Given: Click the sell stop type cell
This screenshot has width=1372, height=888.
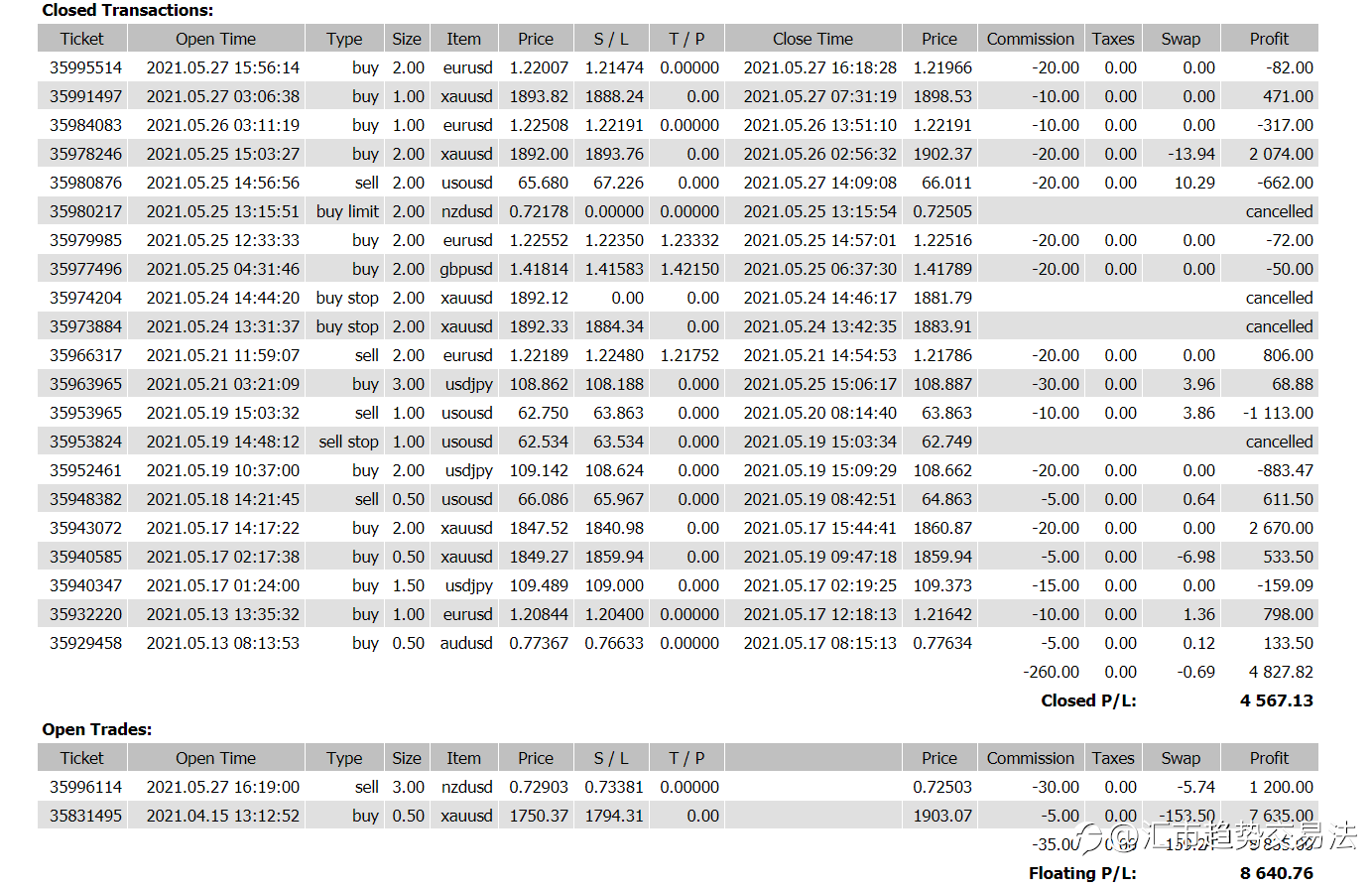Looking at the screenshot, I should [x=348, y=442].
